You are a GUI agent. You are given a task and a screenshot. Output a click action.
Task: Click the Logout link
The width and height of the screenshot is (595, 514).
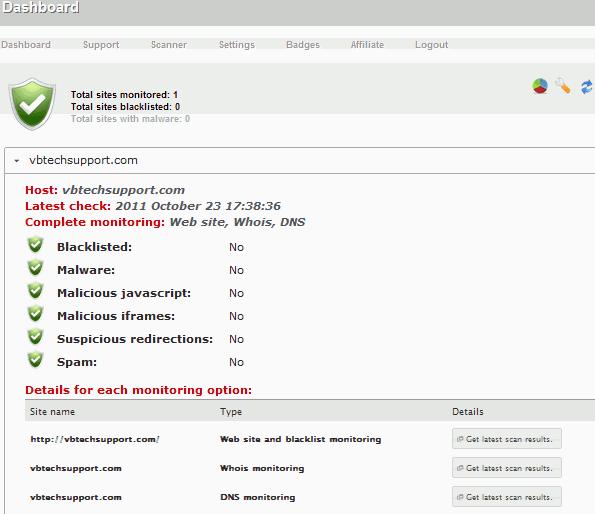431,45
